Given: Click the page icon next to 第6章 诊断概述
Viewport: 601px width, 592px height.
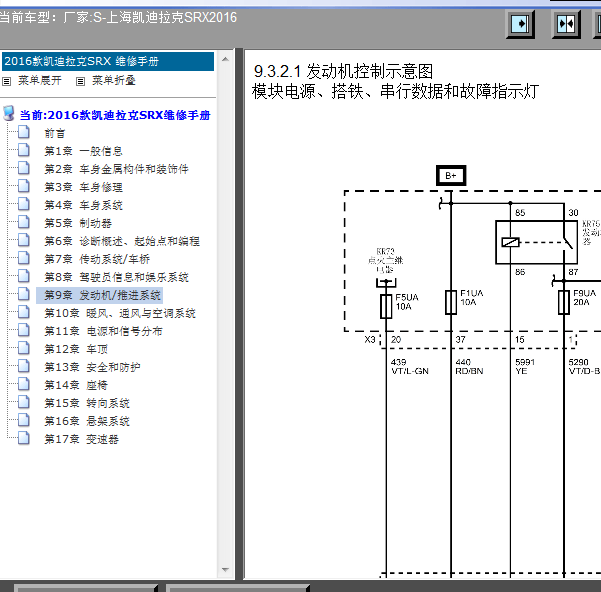Looking at the screenshot, I should [x=24, y=240].
